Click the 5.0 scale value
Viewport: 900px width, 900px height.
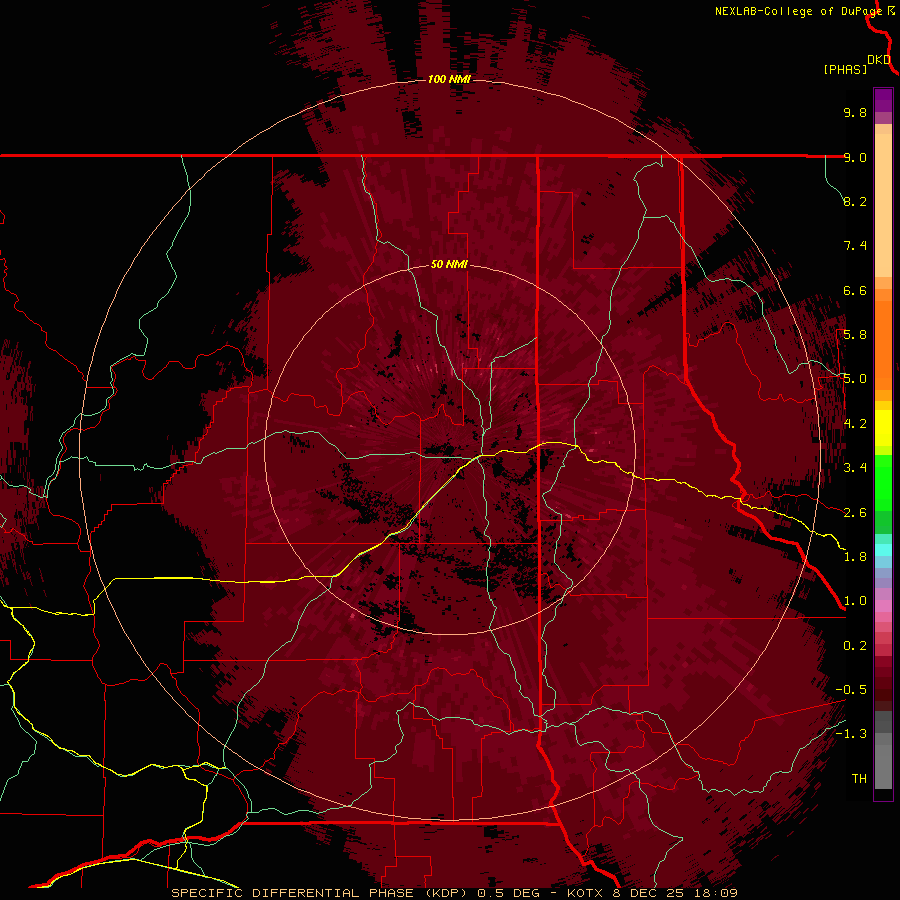pos(855,379)
